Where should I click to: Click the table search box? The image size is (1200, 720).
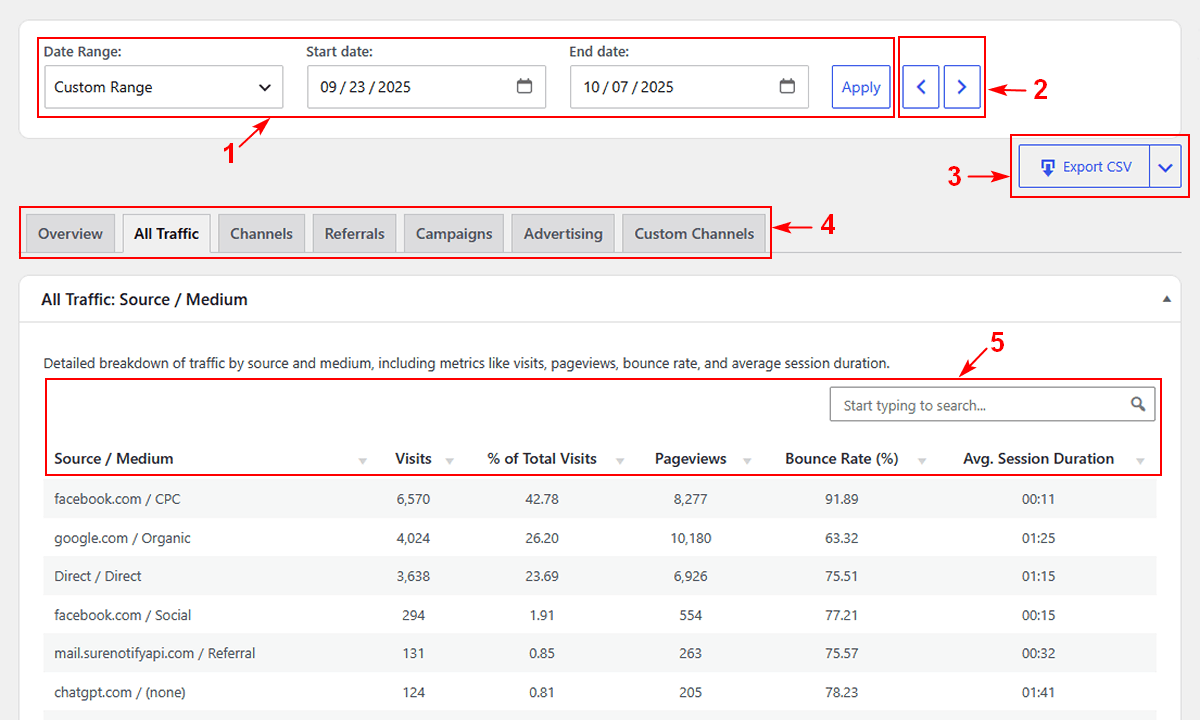tap(992, 405)
